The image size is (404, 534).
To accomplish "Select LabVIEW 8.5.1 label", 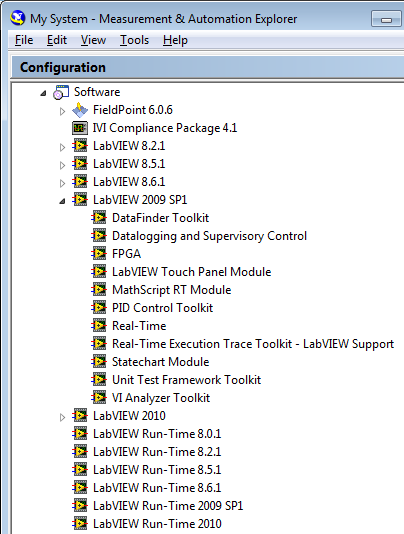I will pos(129,164).
